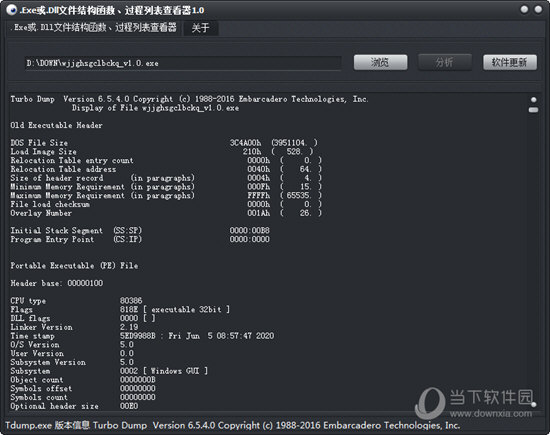Click the 'User Version' row

coord(72,353)
